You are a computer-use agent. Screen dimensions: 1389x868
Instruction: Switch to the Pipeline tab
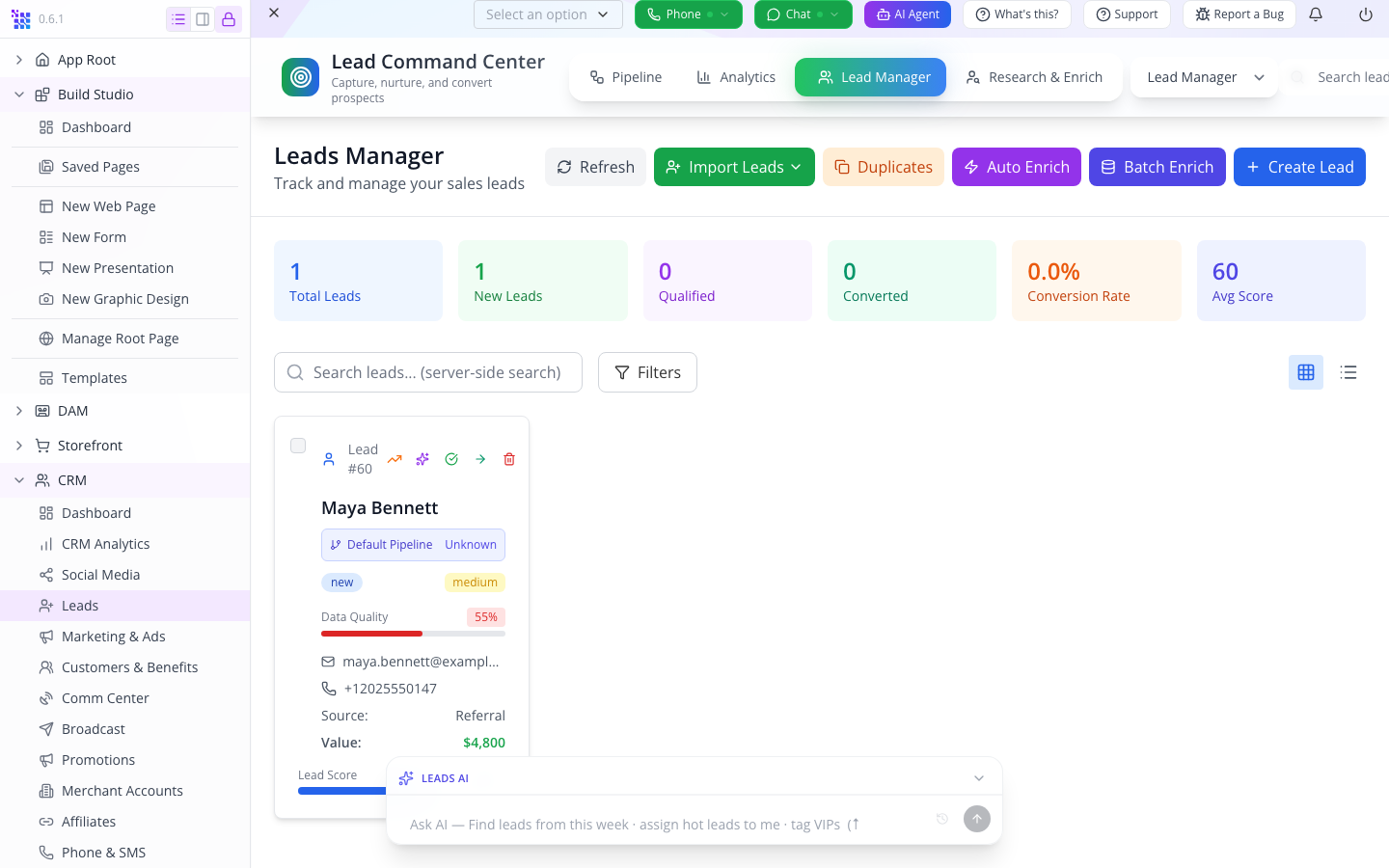pos(626,77)
